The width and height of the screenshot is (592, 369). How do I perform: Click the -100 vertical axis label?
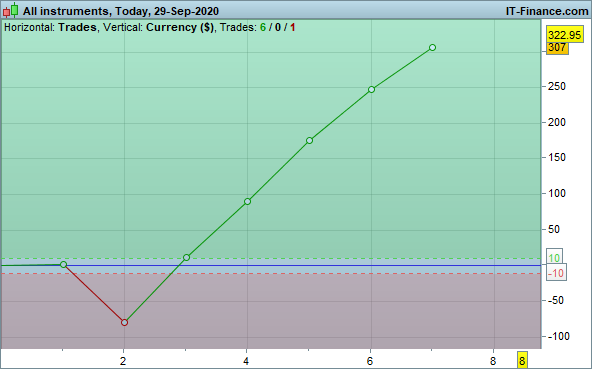[558, 337]
